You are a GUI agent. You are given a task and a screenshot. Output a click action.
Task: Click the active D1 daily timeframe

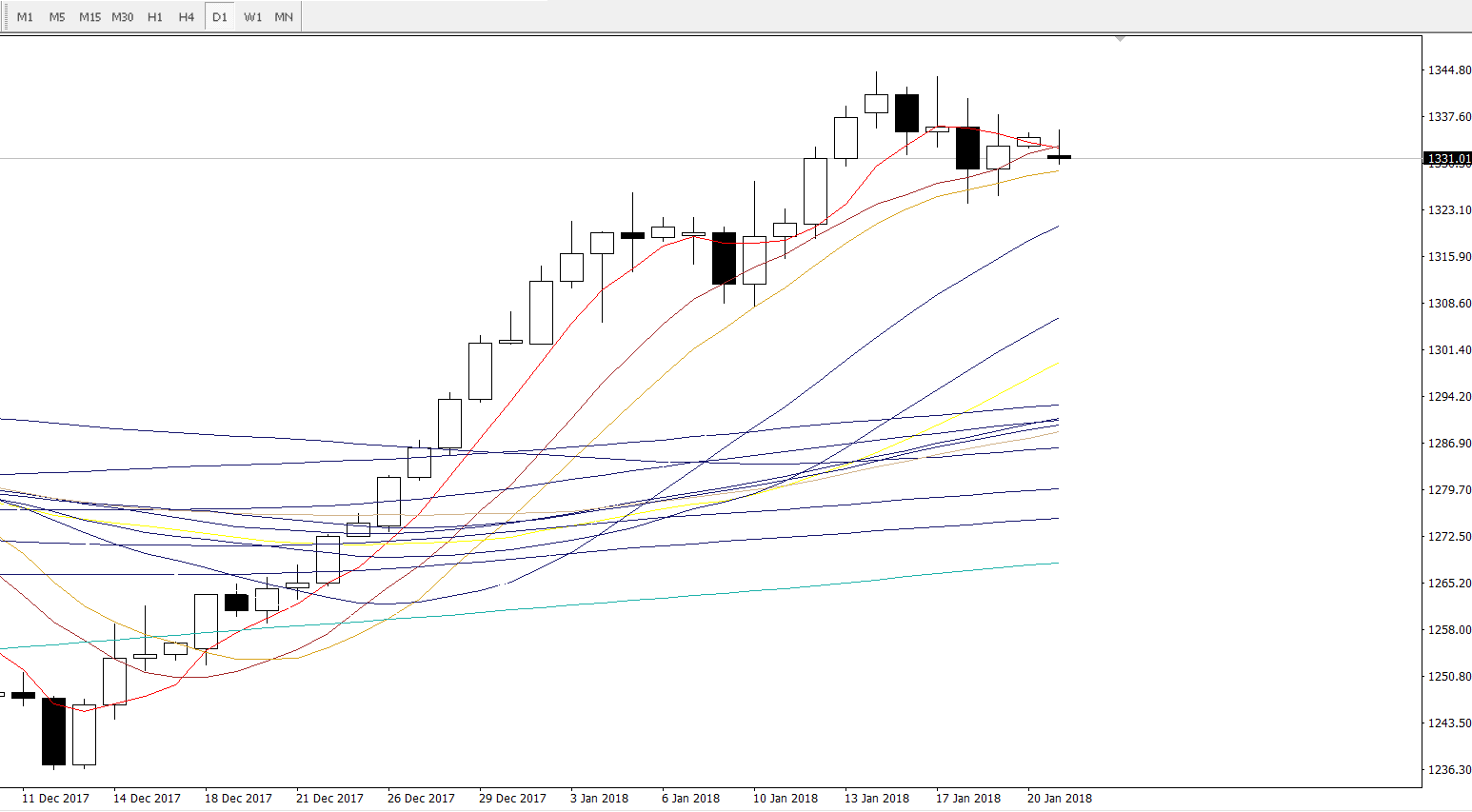coord(220,17)
